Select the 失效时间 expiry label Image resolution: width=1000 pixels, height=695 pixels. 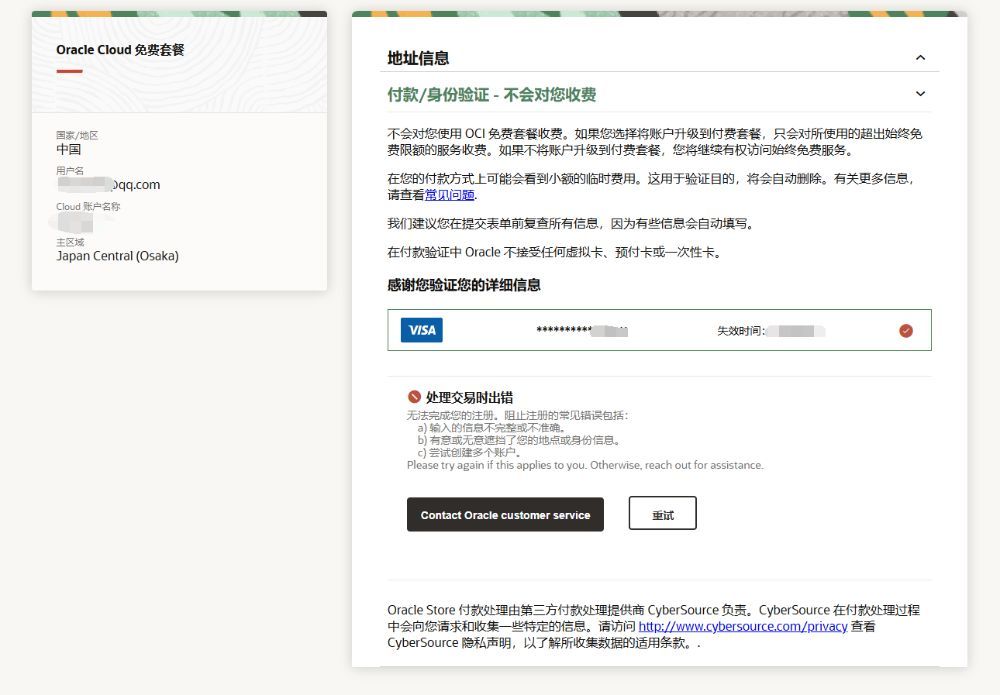pyautogui.click(x=740, y=331)
